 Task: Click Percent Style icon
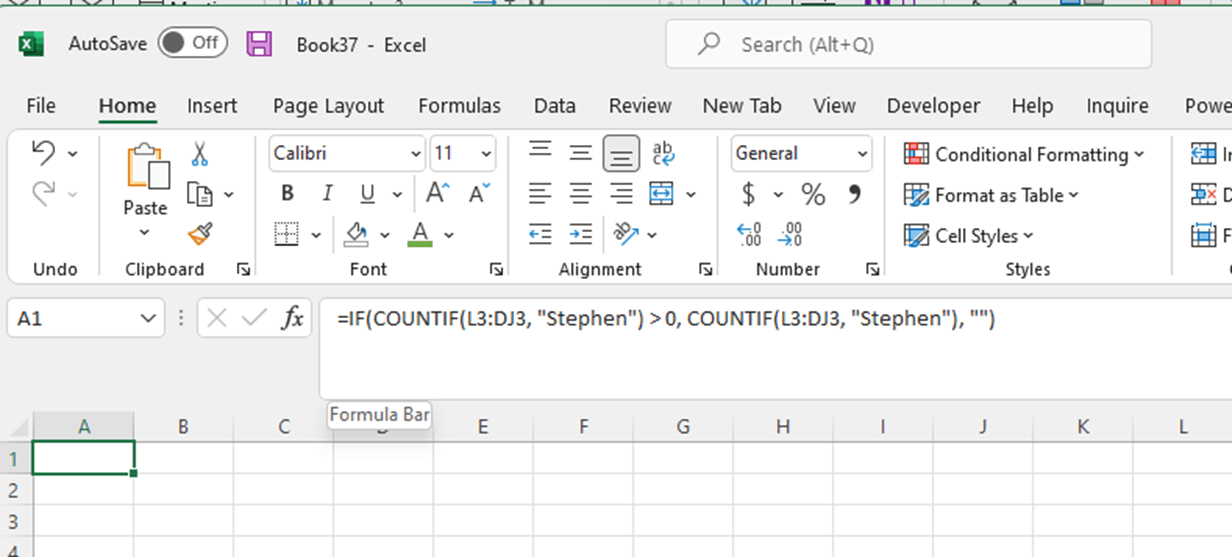point(813,194)
